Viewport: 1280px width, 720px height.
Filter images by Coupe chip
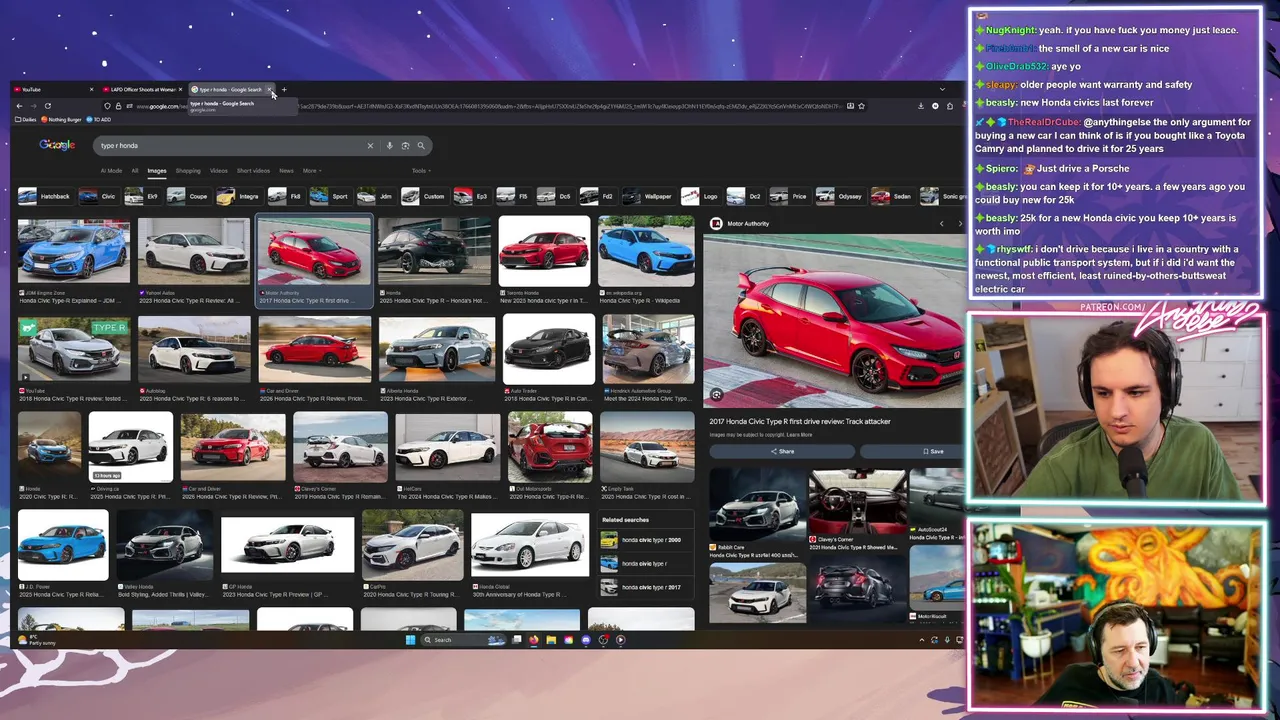pos(188,196)
